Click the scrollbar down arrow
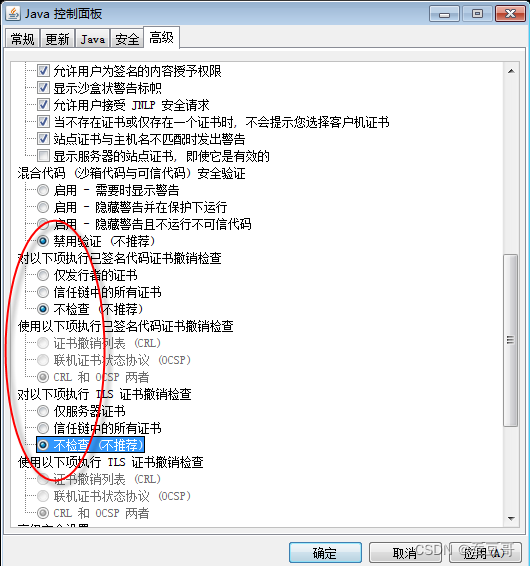 coord(511,519)
